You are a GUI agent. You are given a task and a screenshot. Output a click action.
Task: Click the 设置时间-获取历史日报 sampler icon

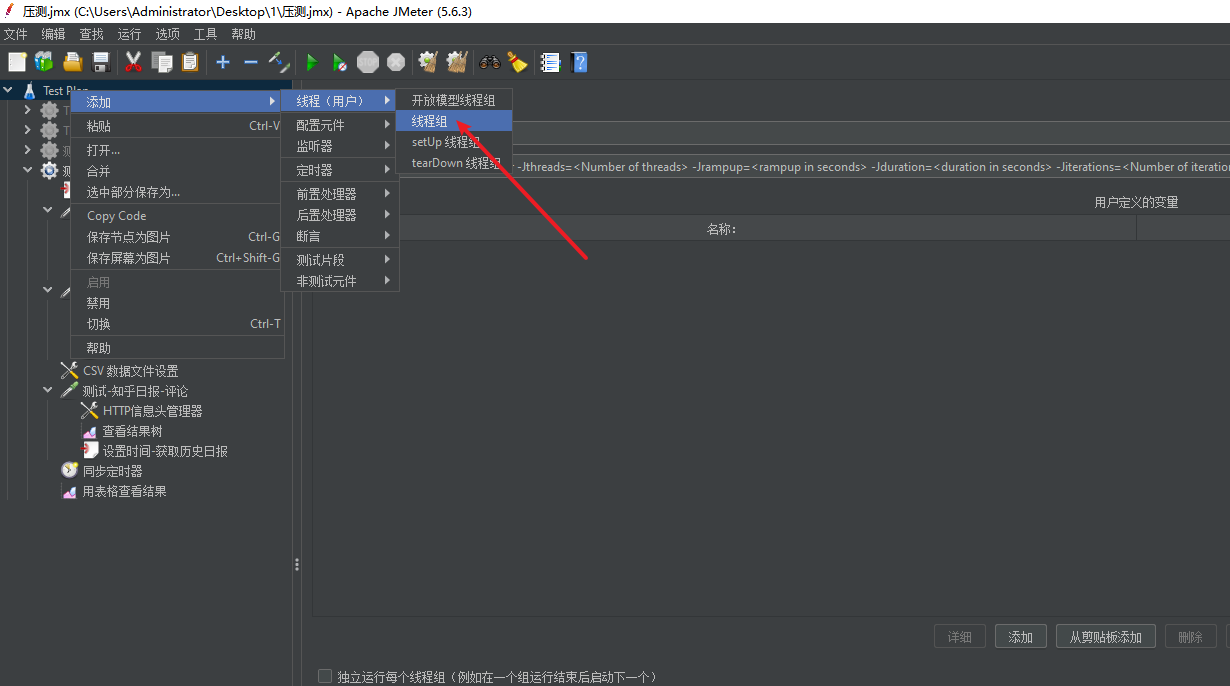tap(89, 451)
